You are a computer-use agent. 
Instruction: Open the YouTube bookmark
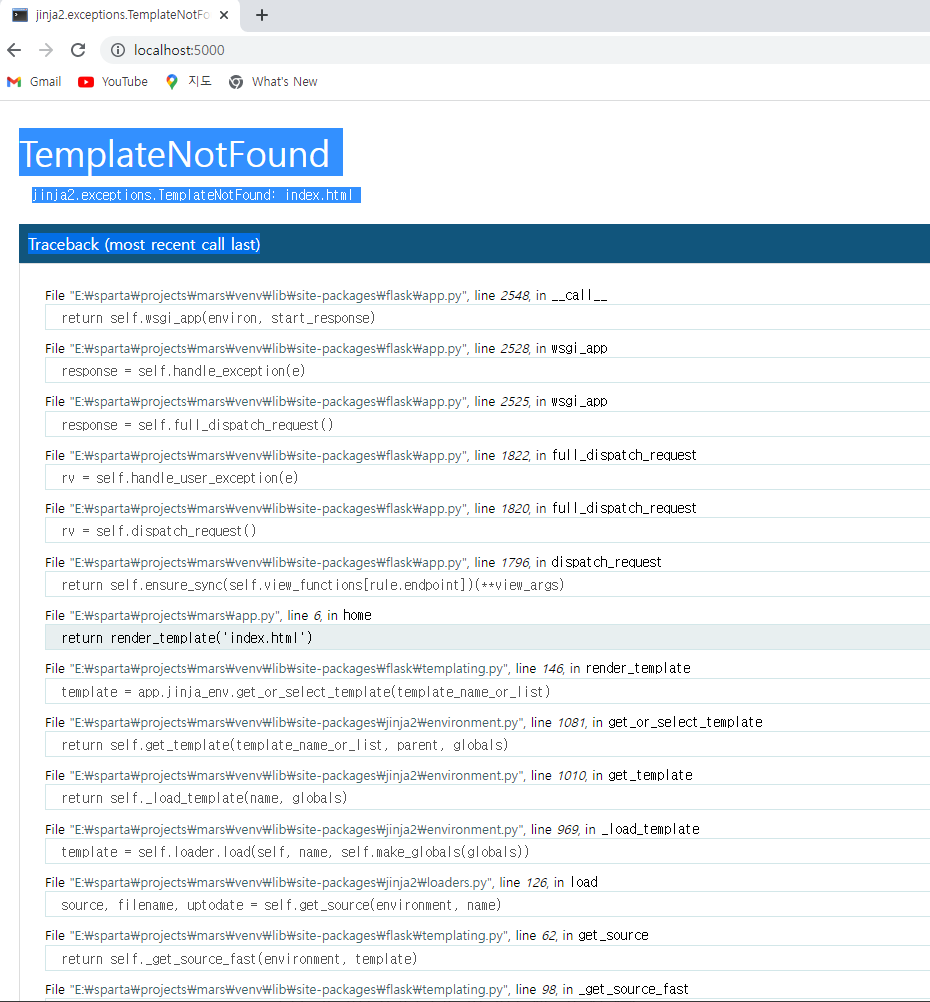point(113,82)
